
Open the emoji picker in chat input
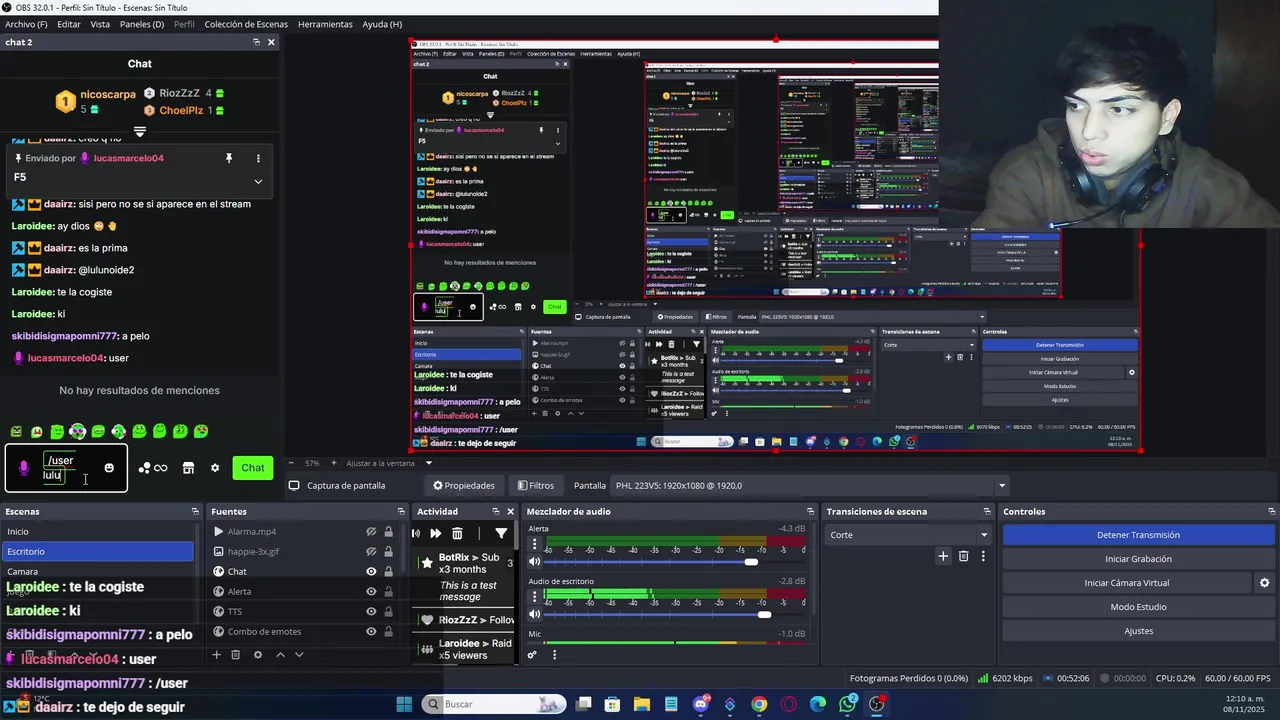click(109, 467)
